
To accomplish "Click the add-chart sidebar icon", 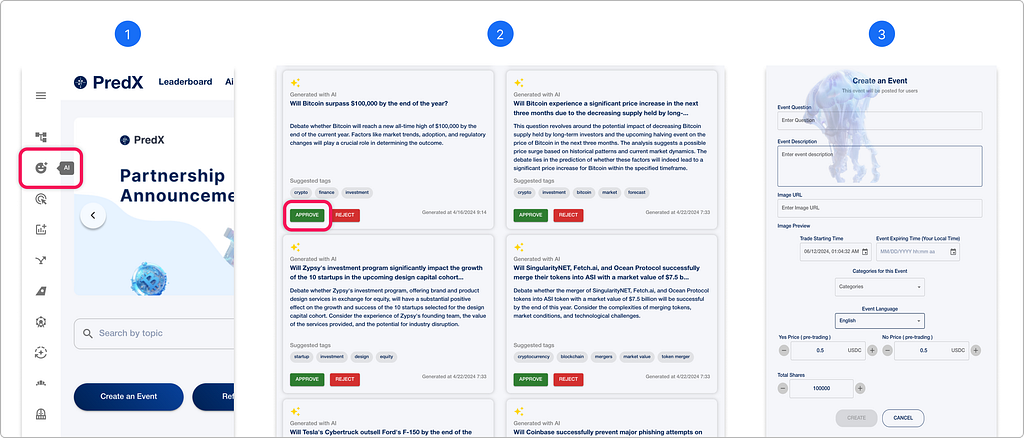I will (41, 229).
